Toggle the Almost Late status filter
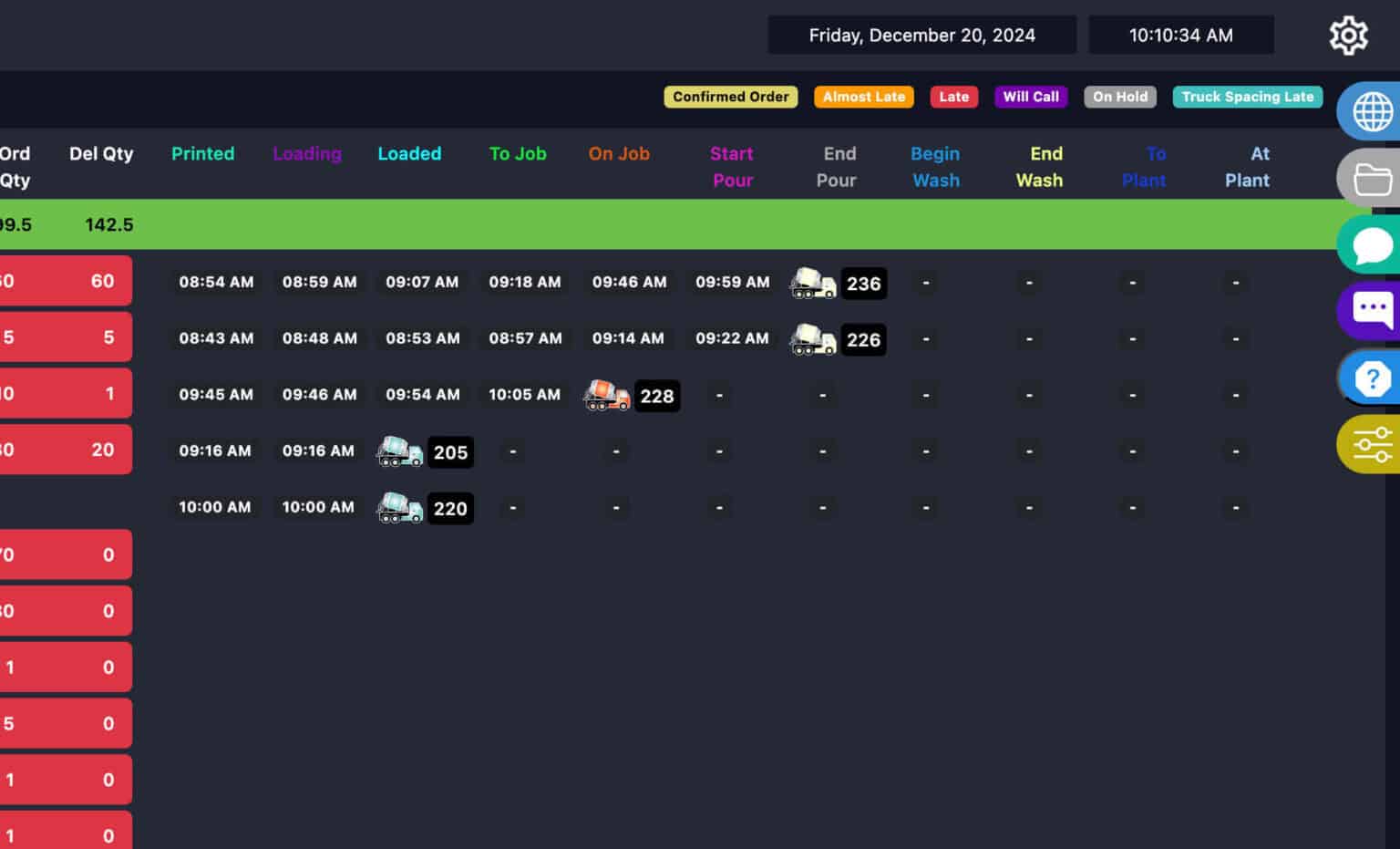1400x849 pixels. (x=863, y=97)
